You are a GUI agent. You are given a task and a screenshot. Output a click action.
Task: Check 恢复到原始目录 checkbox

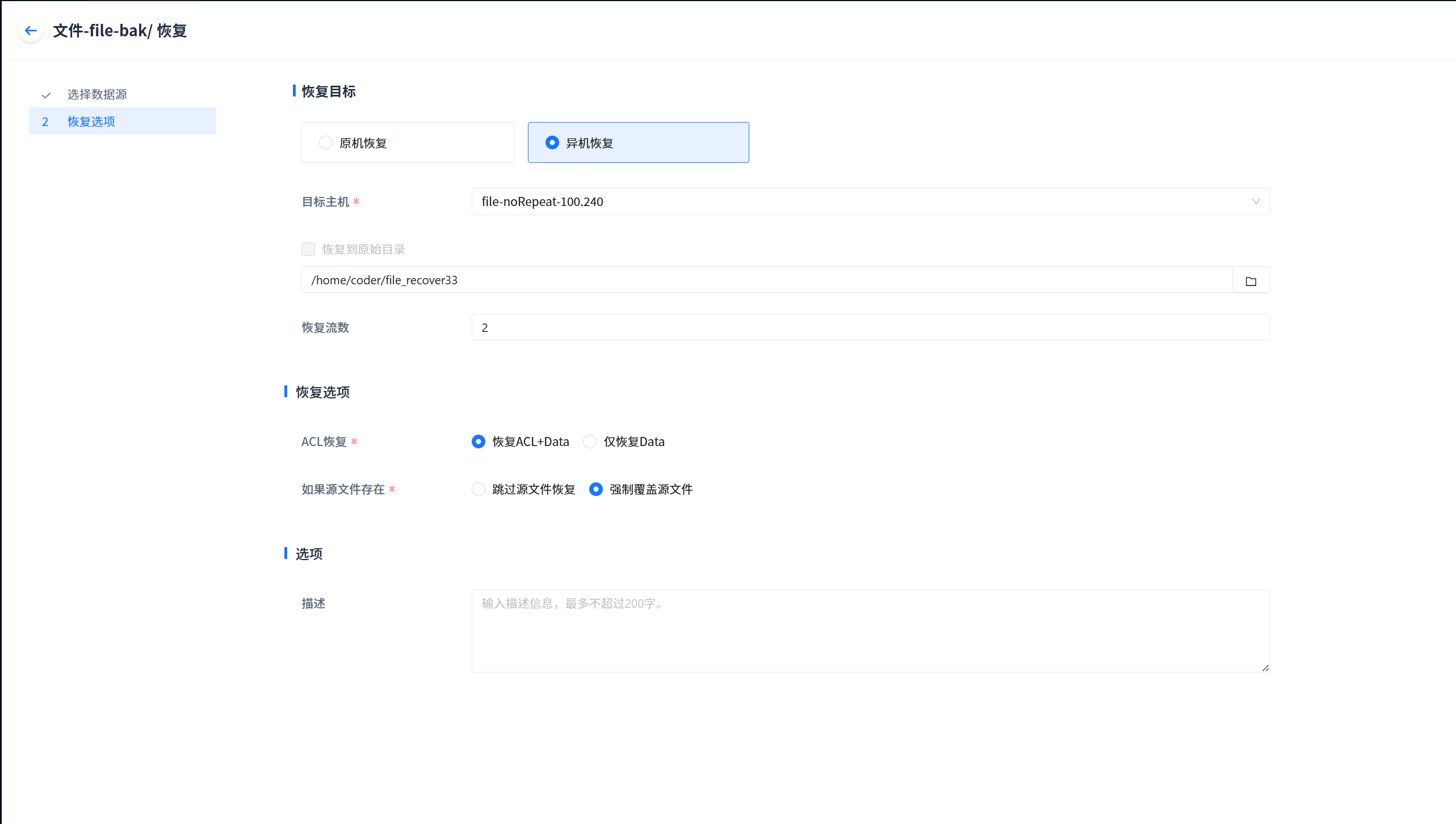(308, 249)
